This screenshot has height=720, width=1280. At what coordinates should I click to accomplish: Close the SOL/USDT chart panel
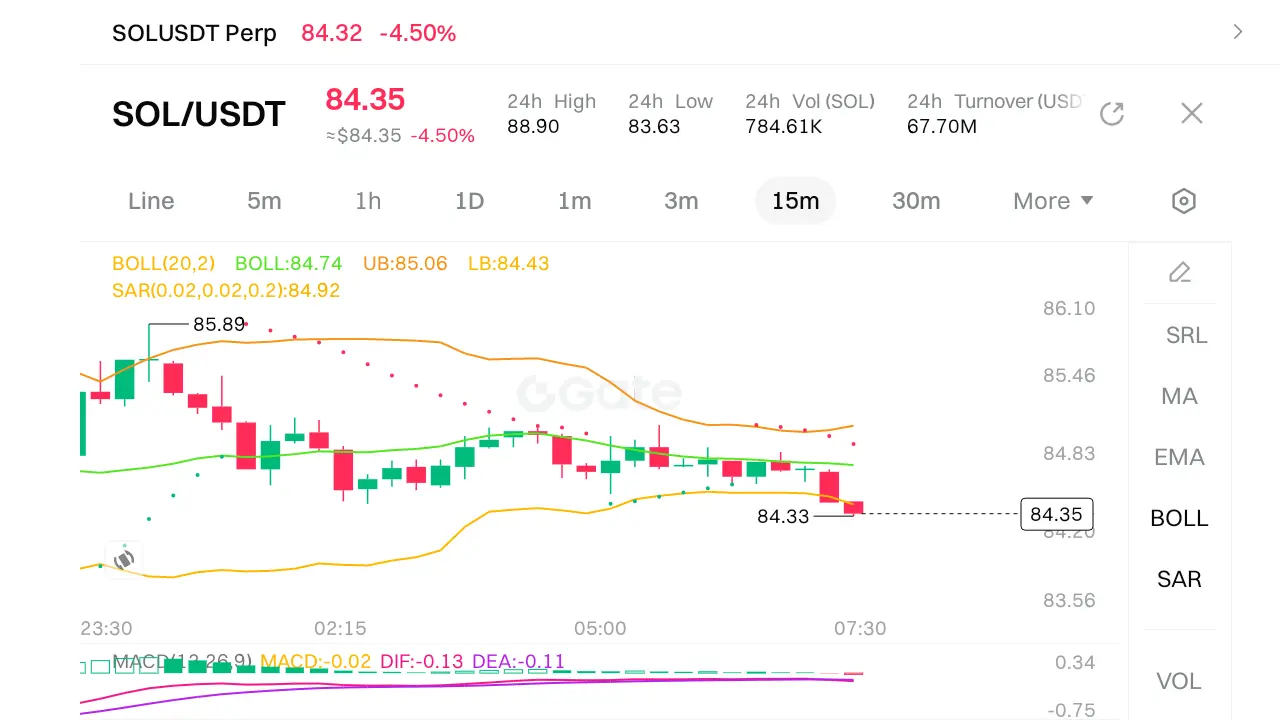click(1191, 114)
